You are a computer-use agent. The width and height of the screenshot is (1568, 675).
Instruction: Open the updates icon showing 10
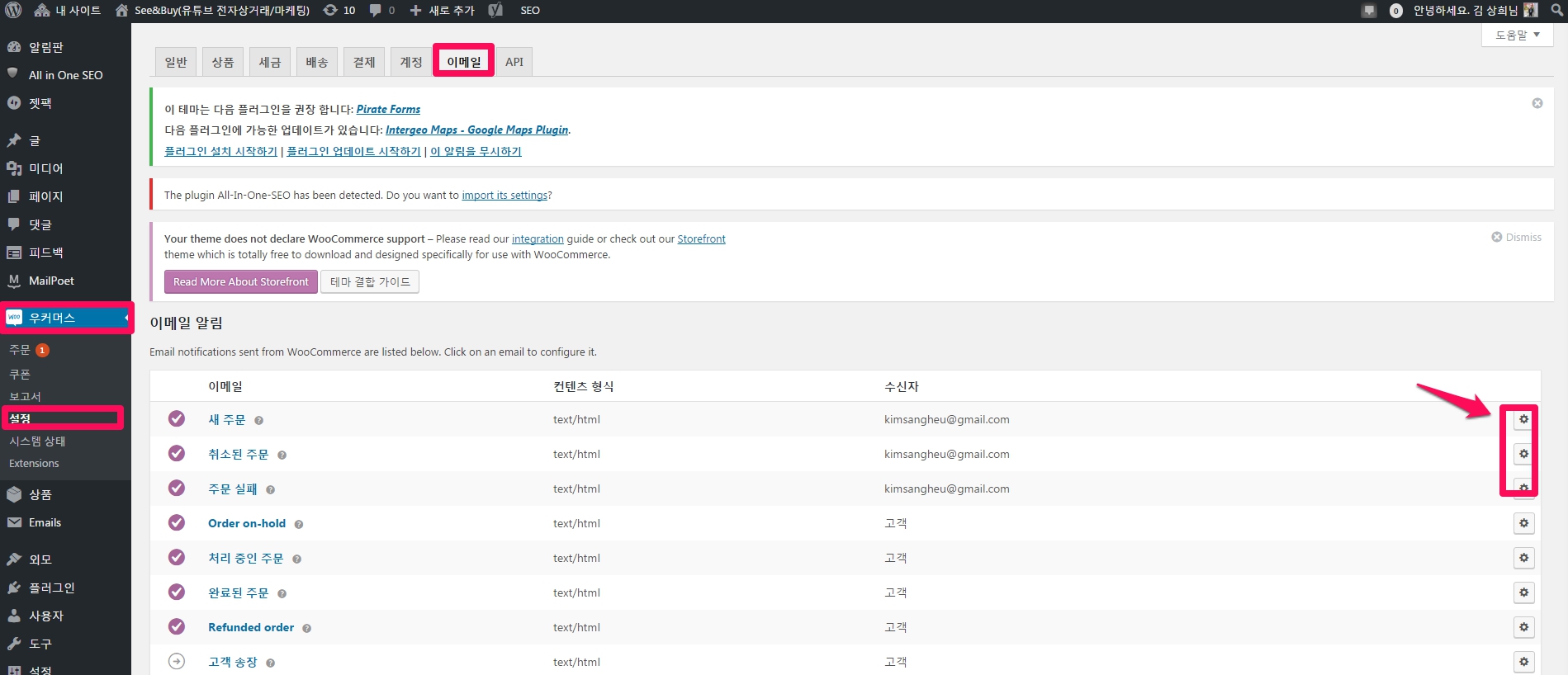(x=339, y=11)
